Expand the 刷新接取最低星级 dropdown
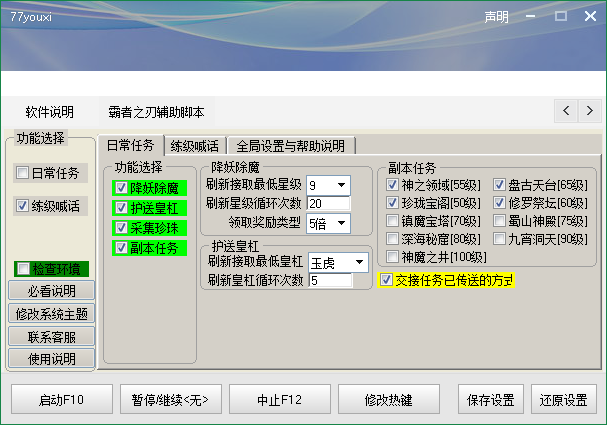This screenshot has width=607, height=425. point(342,186)
